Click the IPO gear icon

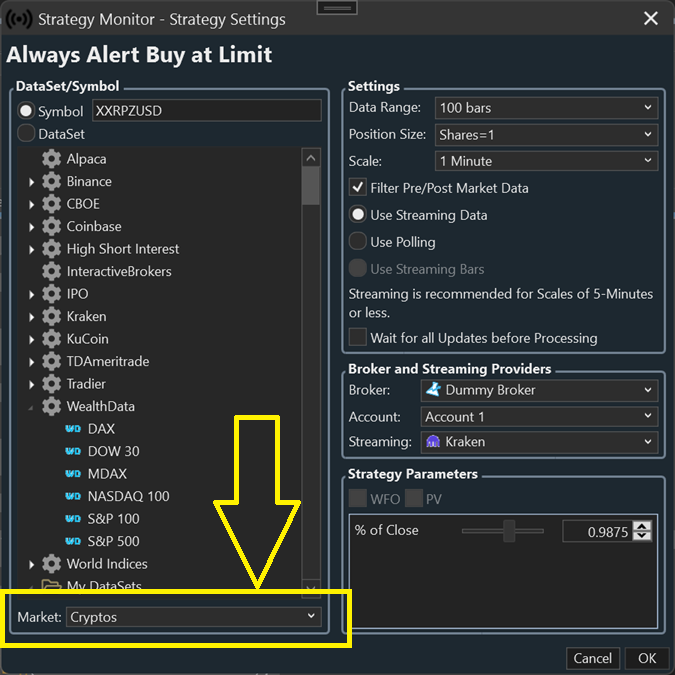pos(52,294)
